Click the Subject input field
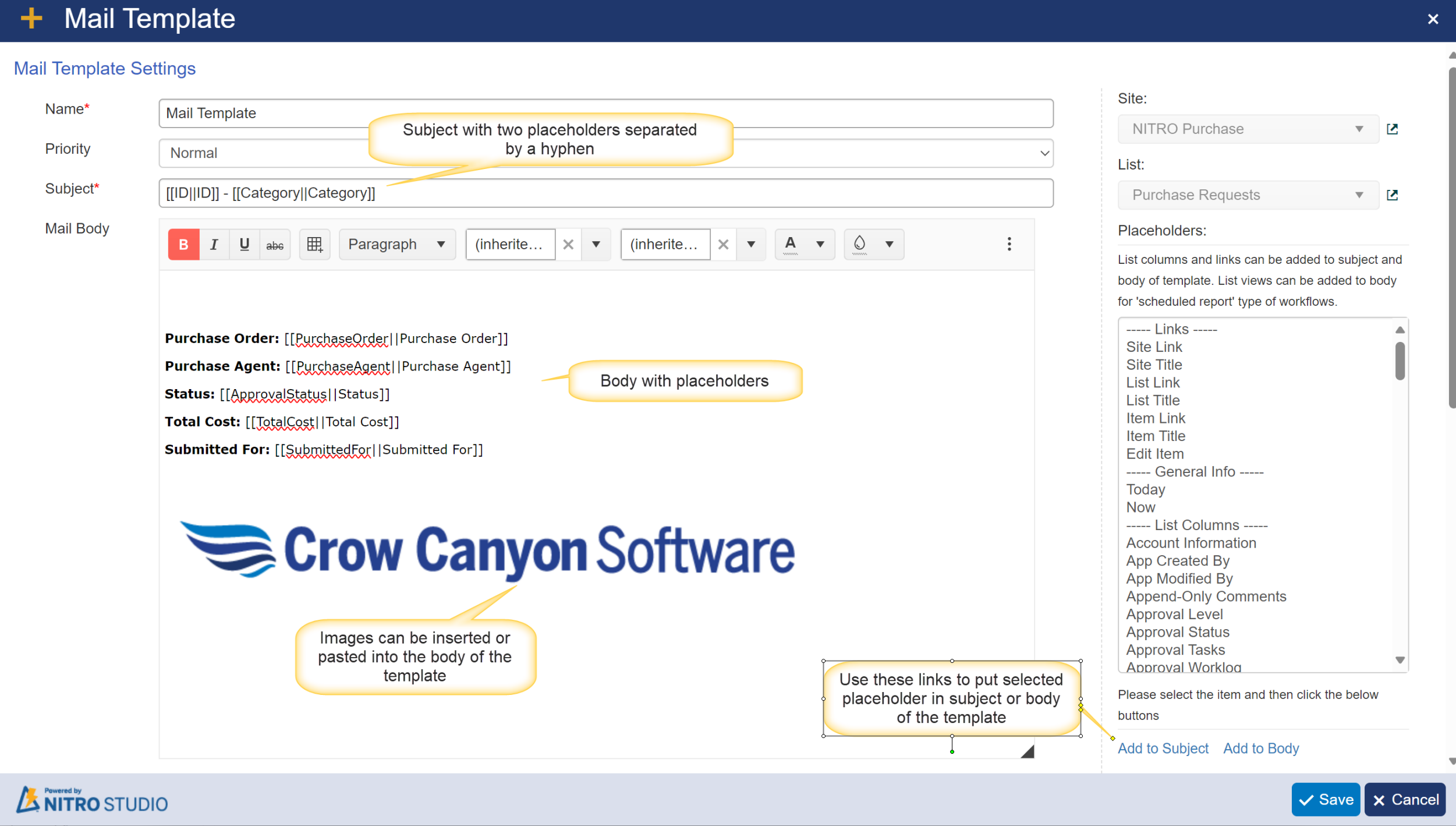Viewport: 1456px width, 826px height. (x=606, y=193)
